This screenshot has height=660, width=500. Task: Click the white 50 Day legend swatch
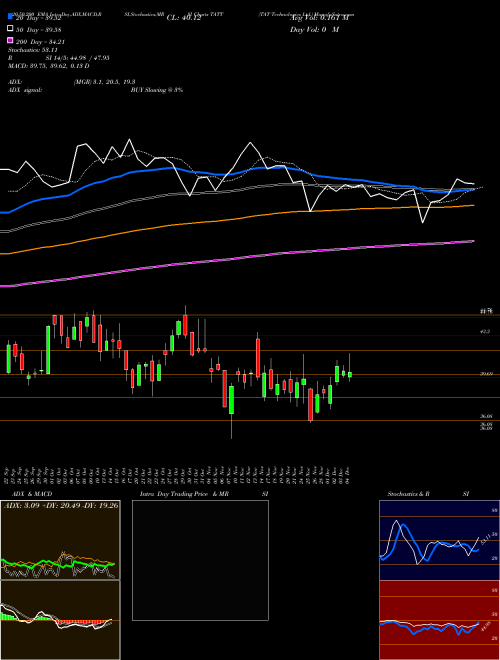click(x=10, y=29)
